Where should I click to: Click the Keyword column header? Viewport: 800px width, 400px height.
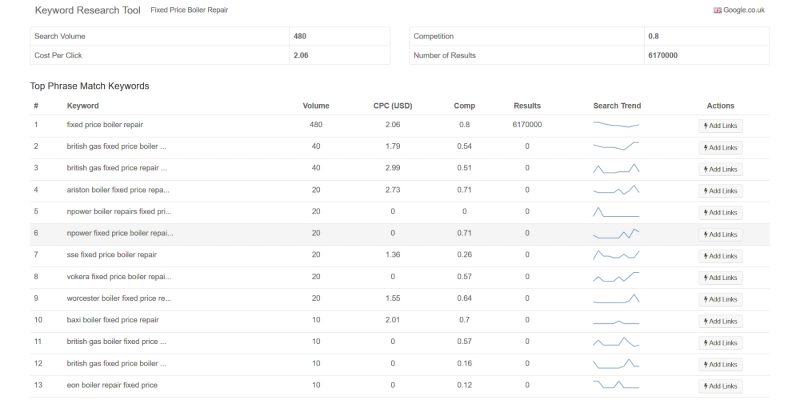[83, 105]
